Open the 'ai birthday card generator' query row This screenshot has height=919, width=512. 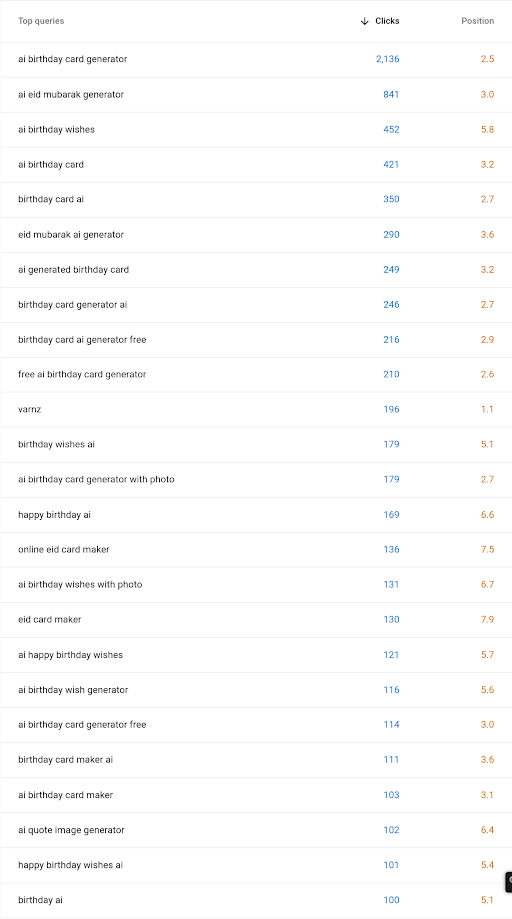pos(256,59)
